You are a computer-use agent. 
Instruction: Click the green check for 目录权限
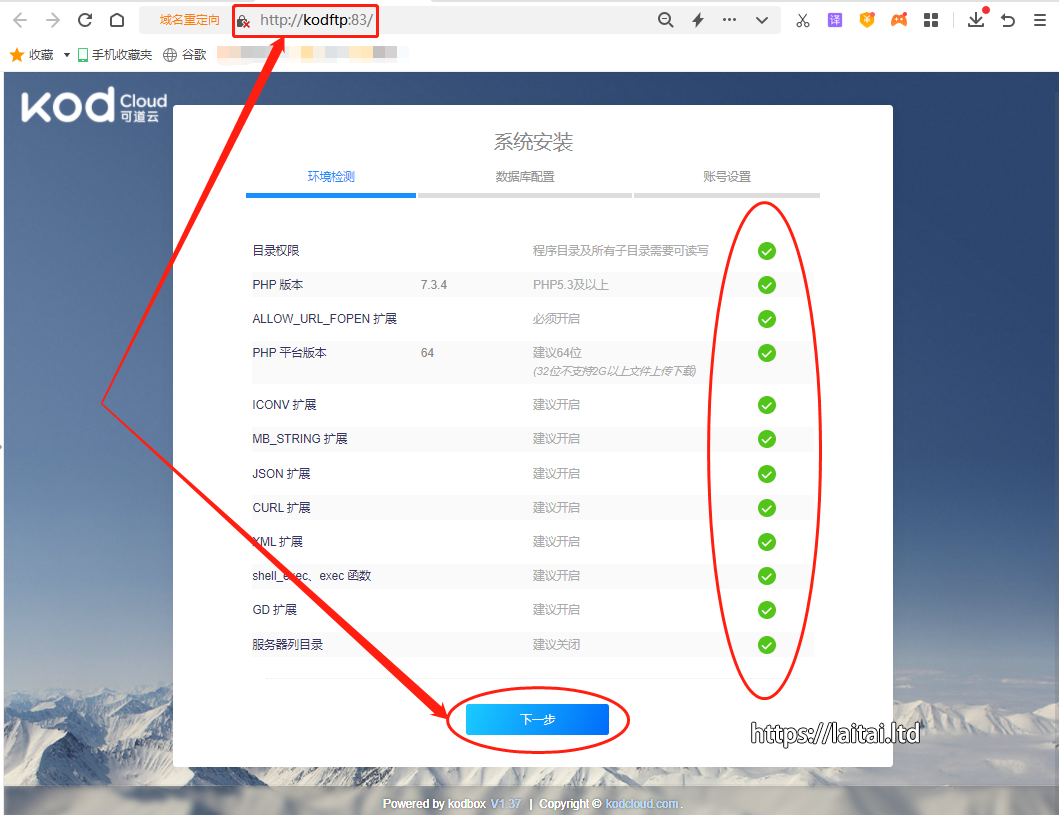[767, 251]
